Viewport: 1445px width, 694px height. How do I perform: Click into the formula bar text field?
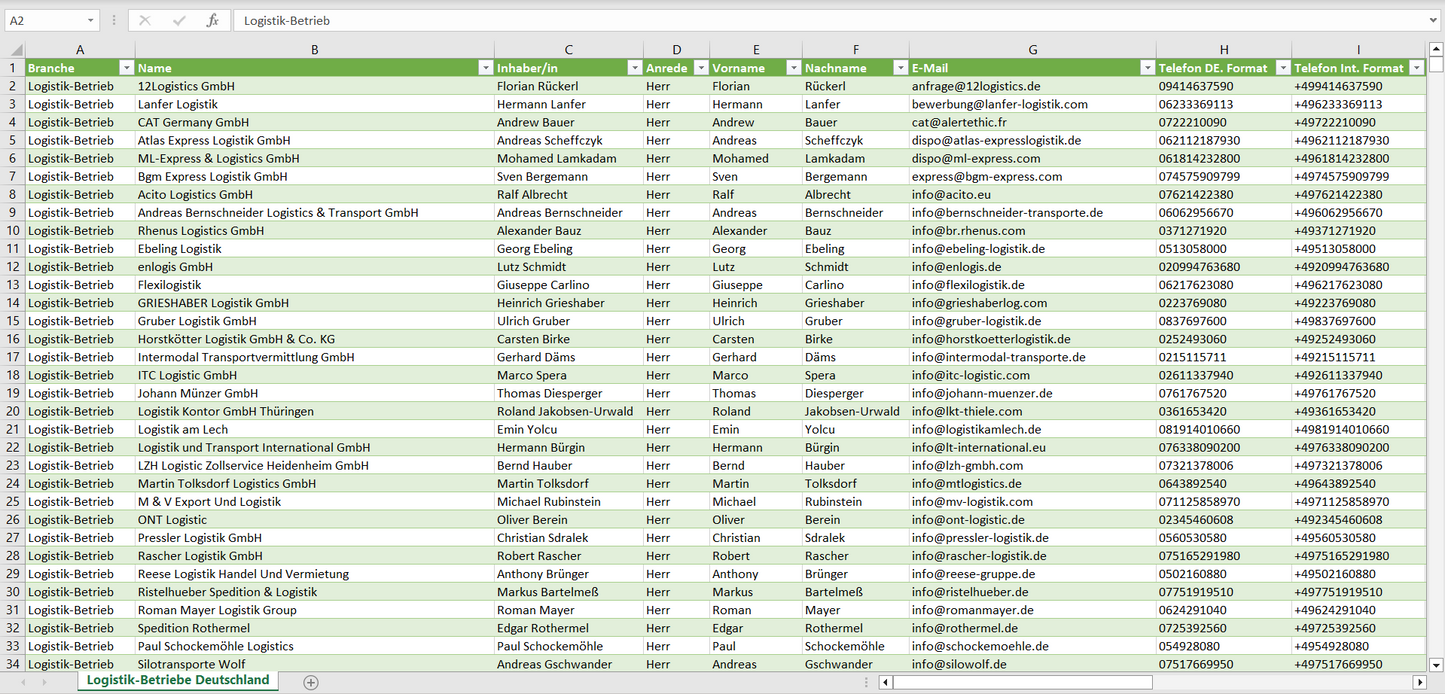tap(800, 20)
